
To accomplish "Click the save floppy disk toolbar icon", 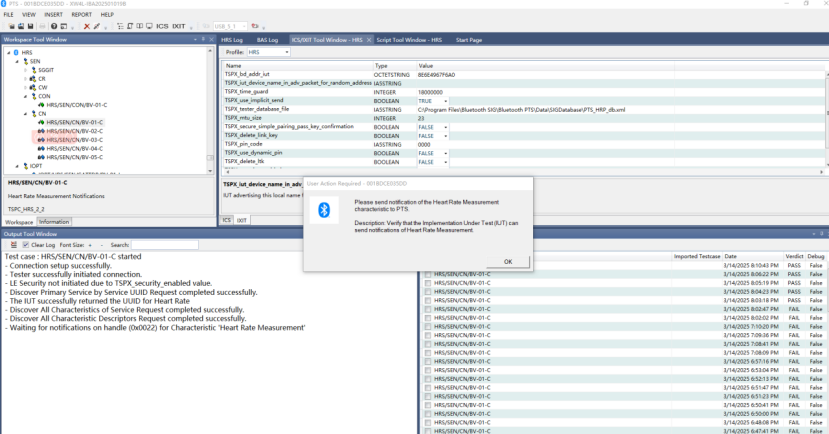I will click(x=30, y=26).
